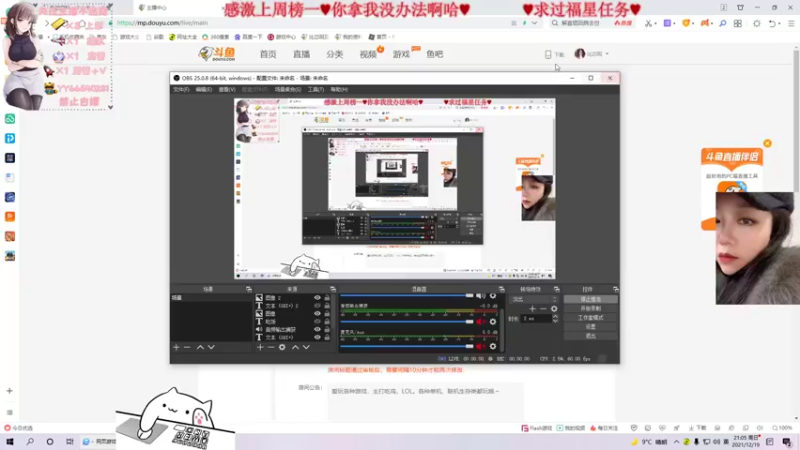Remove selected source in OBS Sources panel

tap(271, 347)
